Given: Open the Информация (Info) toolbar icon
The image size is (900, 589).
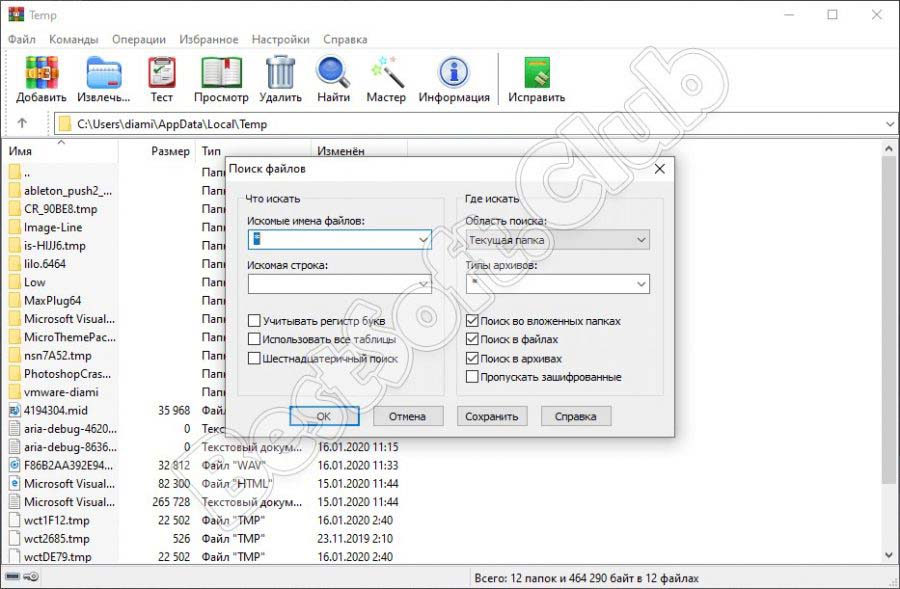Looking at the screenshot, I should coord(454,72).
